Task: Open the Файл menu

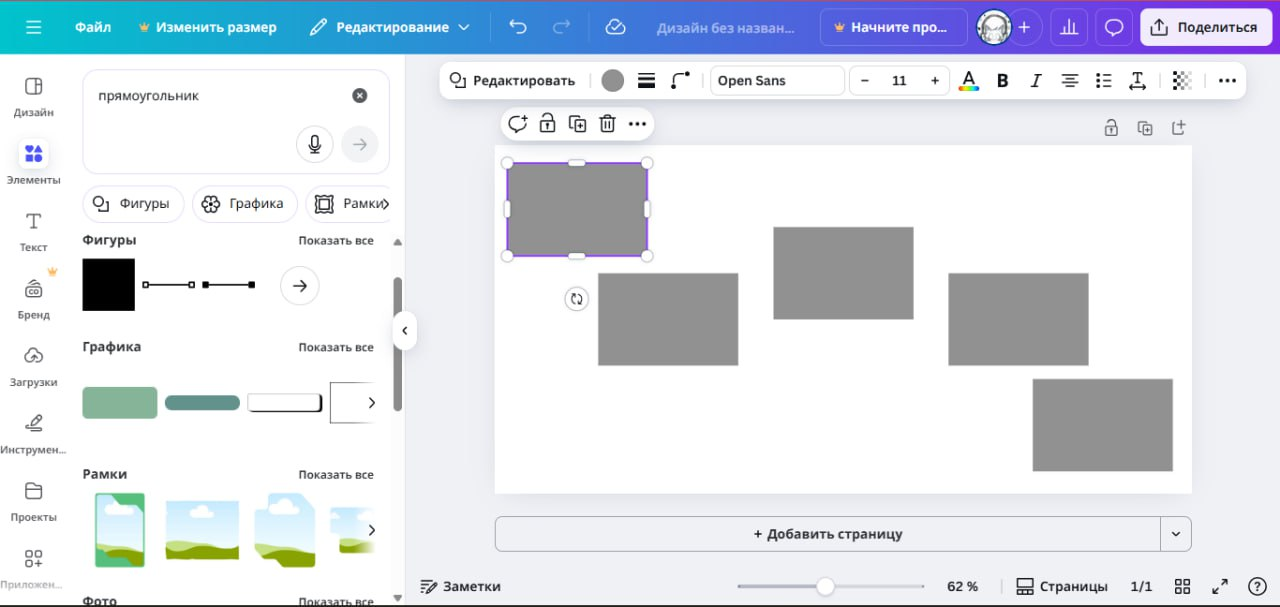Action: point(93,27)
